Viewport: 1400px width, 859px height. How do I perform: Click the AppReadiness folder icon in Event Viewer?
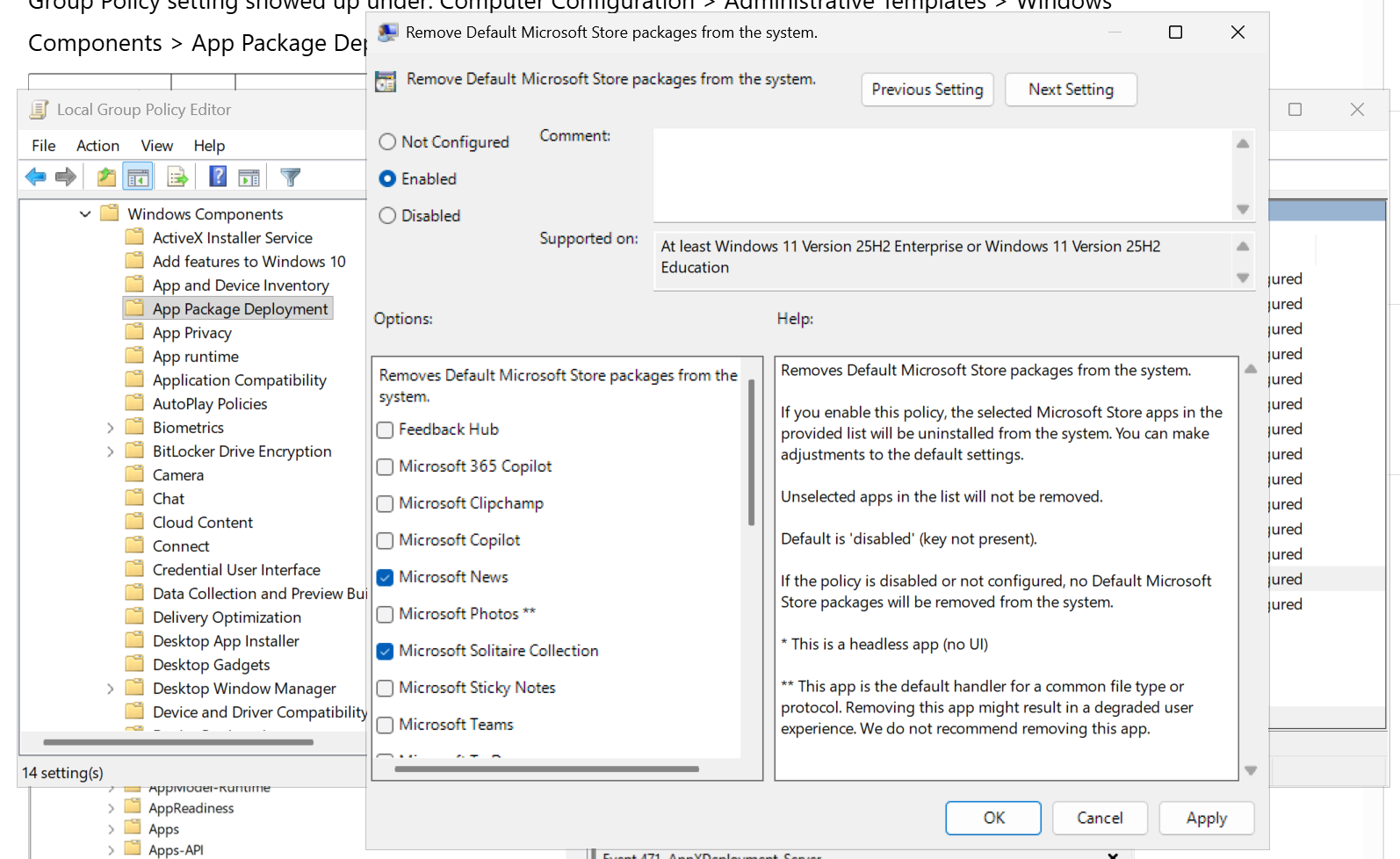[x=133, y=807]
